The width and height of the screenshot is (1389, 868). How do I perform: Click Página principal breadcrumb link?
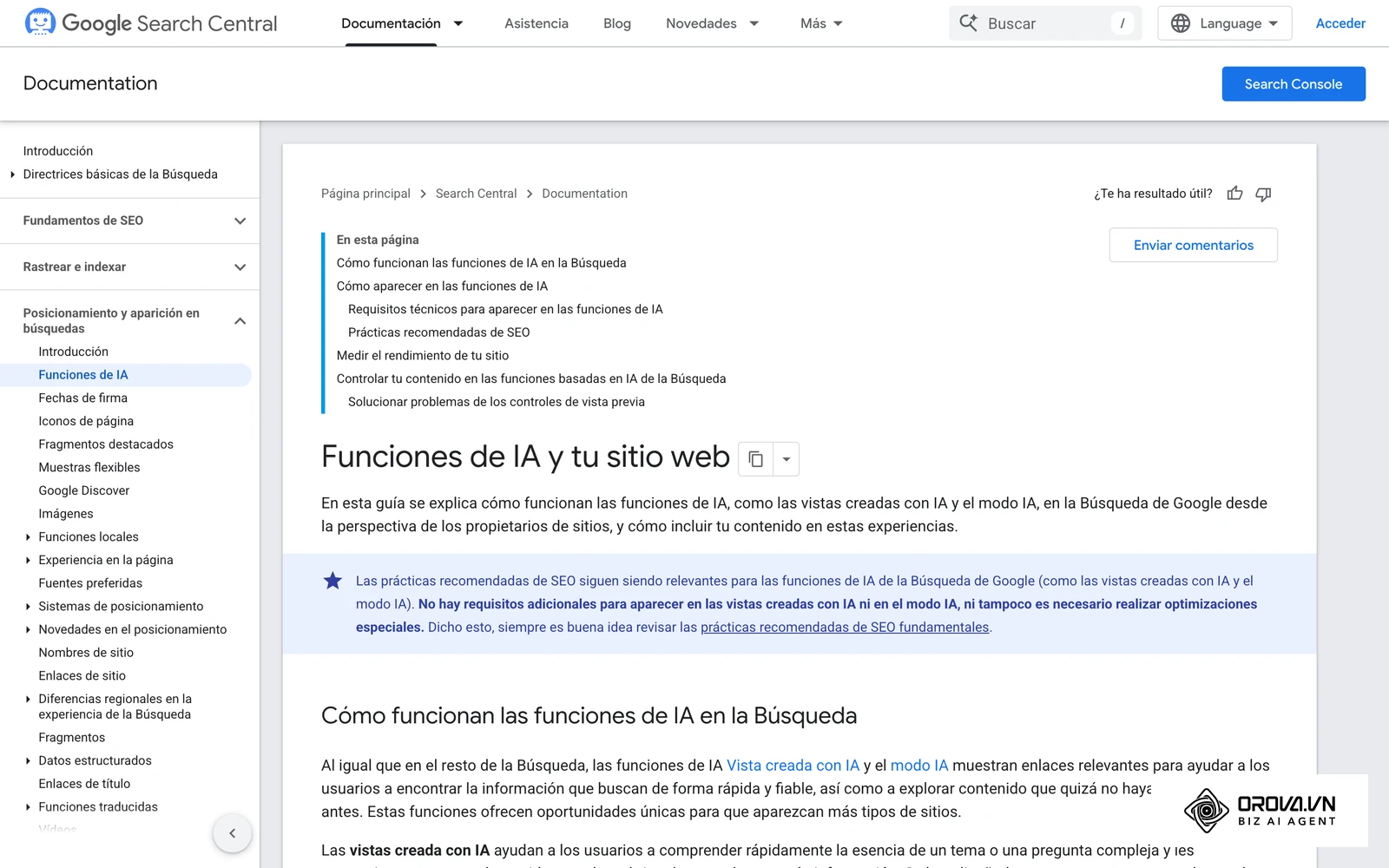pyautogui.click(x=365, y=194)
